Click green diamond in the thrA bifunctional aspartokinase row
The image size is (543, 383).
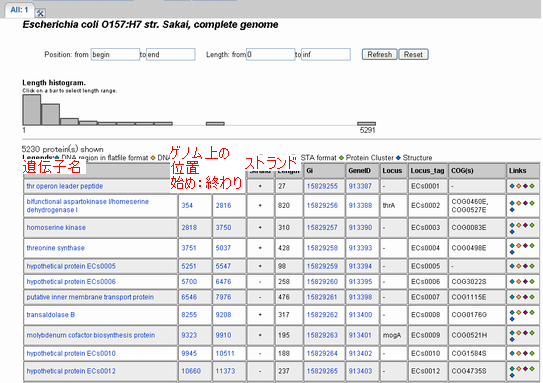[532, 203]
